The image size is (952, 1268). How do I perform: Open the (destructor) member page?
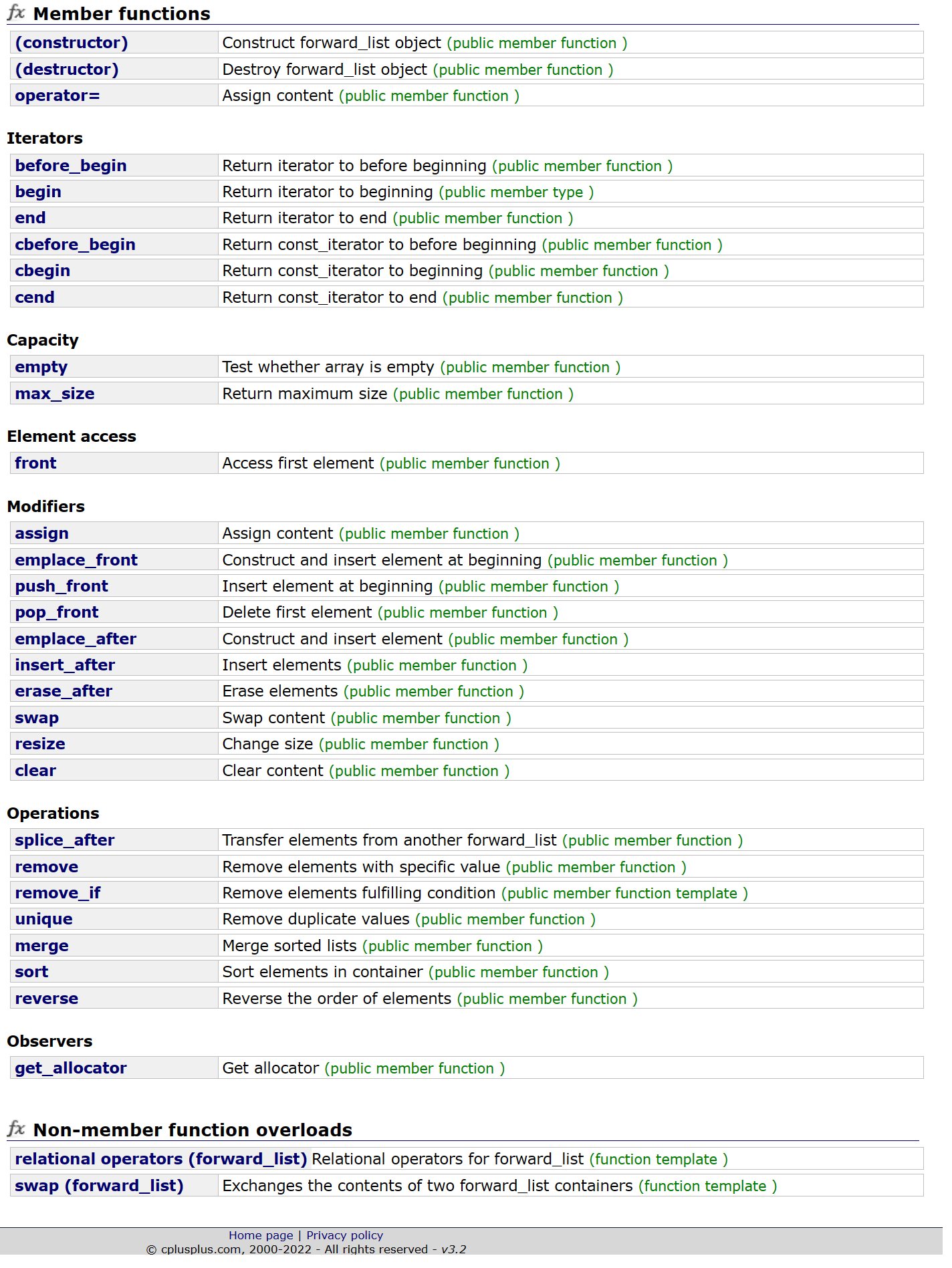click(67, 70)
